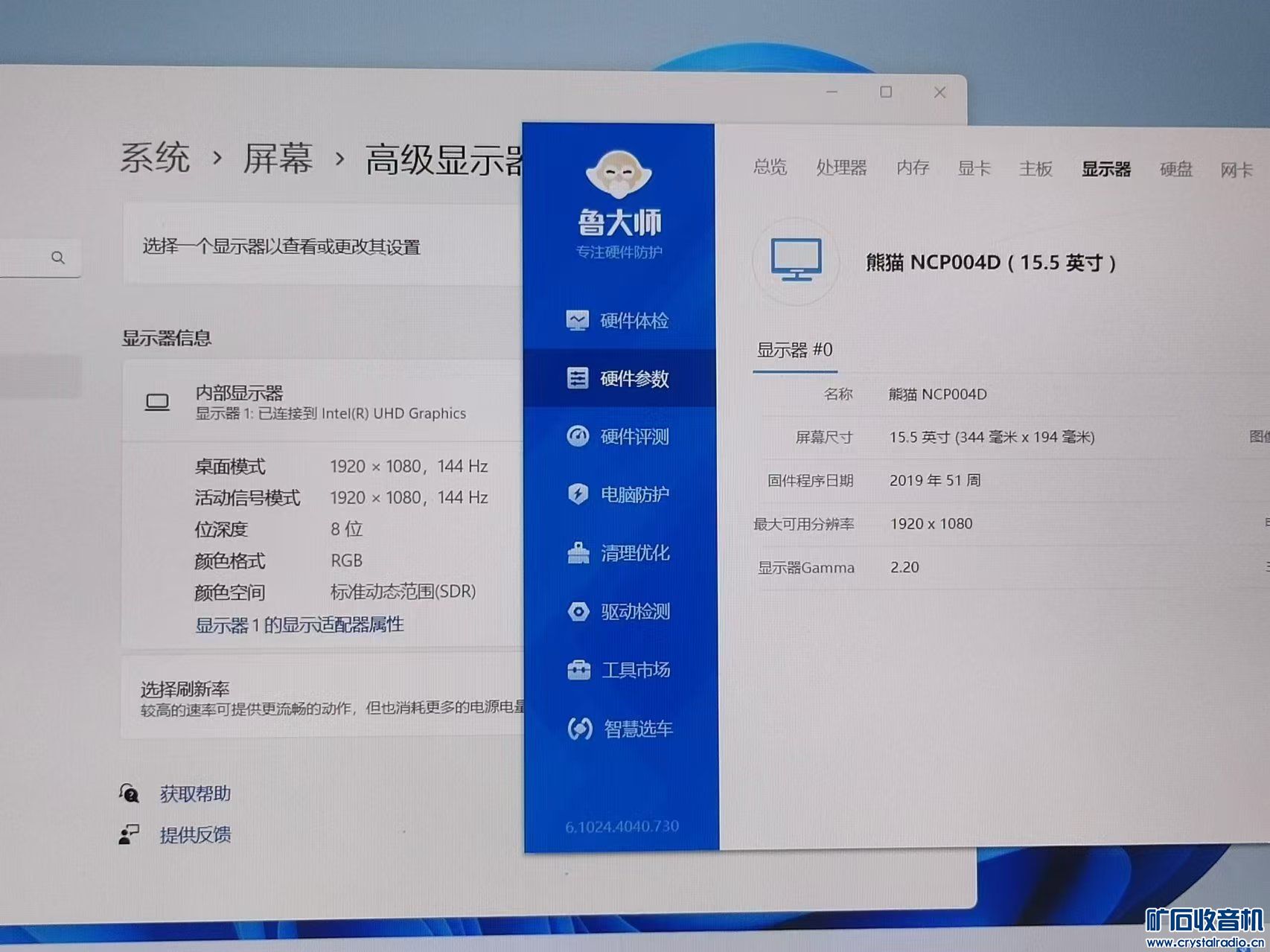Click the 颜色格式 value RGB
The image size is (1270, 952).
(x=346, y=560)
